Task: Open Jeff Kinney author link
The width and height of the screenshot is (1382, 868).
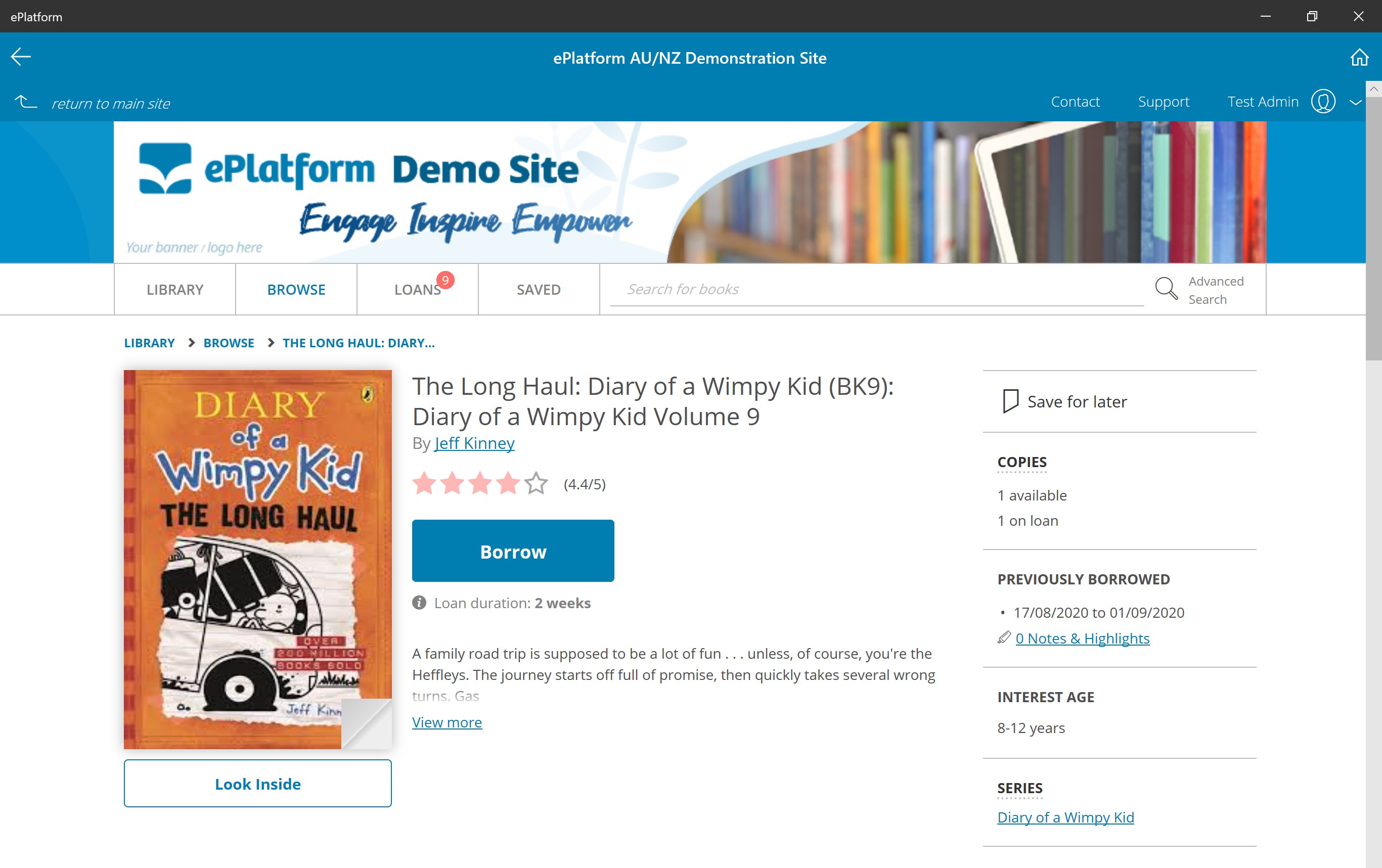Action: click(x=474, y=443)
